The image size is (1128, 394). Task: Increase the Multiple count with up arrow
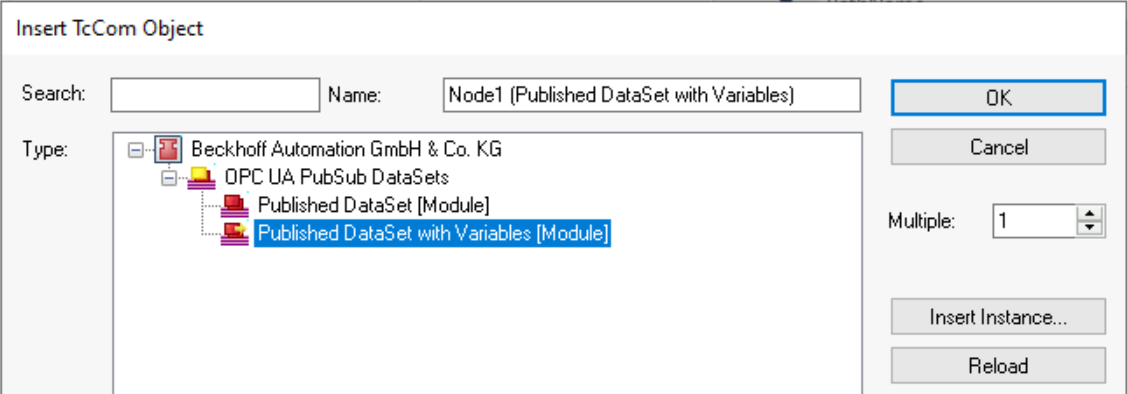coord(1091,214)
